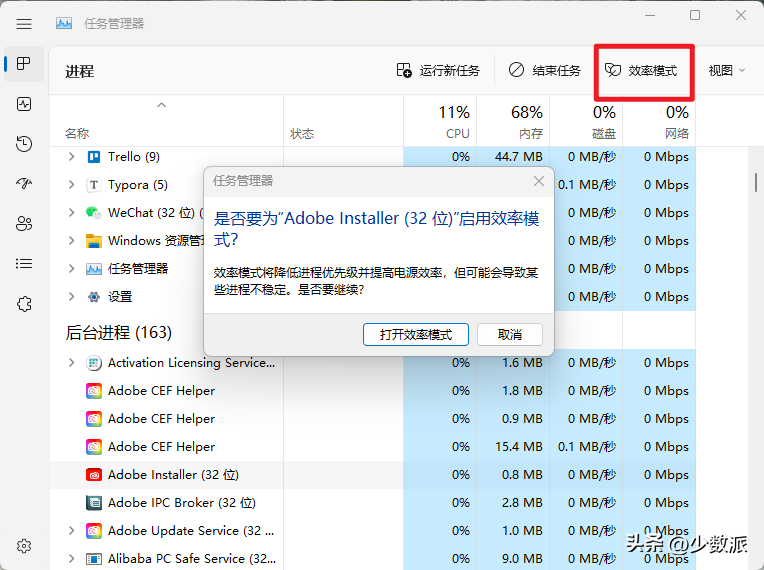Open the hamburger navigation menu

click(x=24, y=23)
